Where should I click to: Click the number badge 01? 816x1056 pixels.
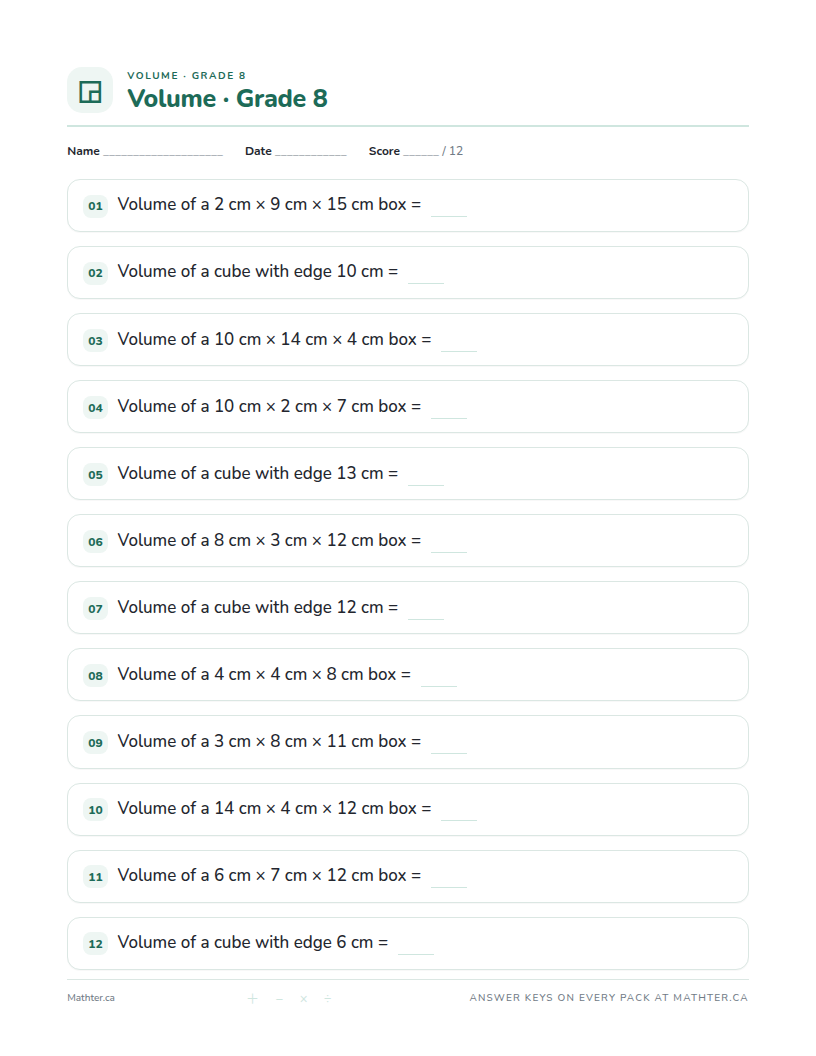pyautogui.click(x=96, y=206)
